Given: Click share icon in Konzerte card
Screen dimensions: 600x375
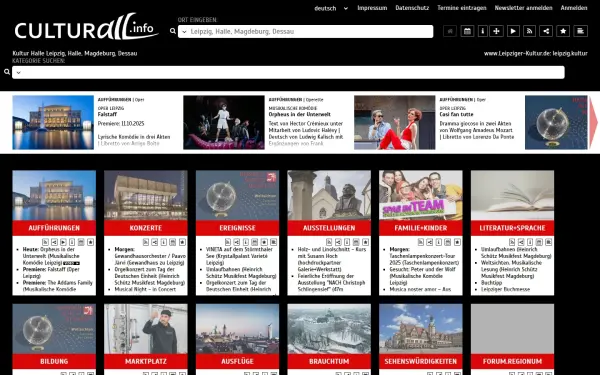Looking at the screenshot, I should click(155, 242).
